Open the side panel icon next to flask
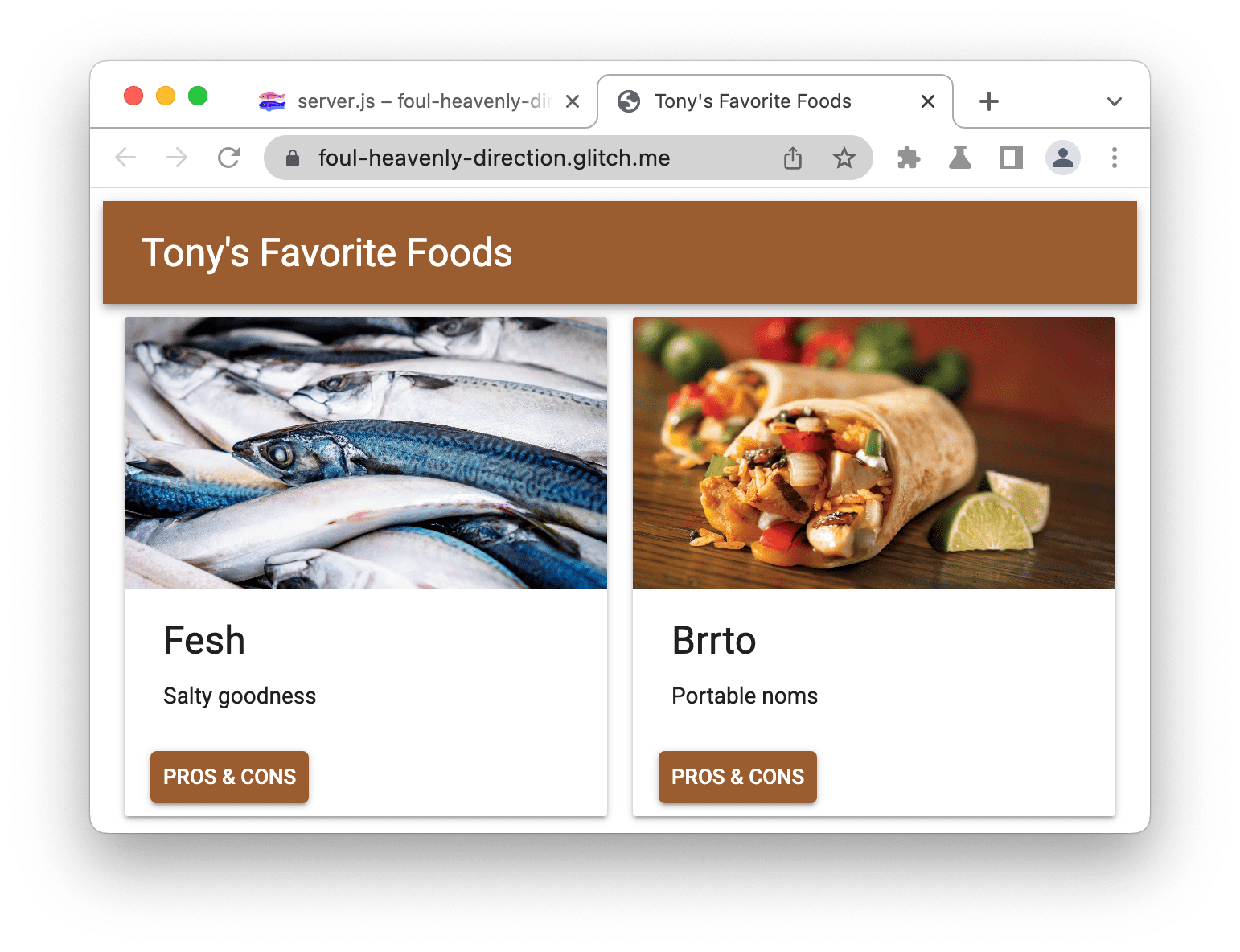This screenshot has width=1240, height=952. pos(1011,158)
